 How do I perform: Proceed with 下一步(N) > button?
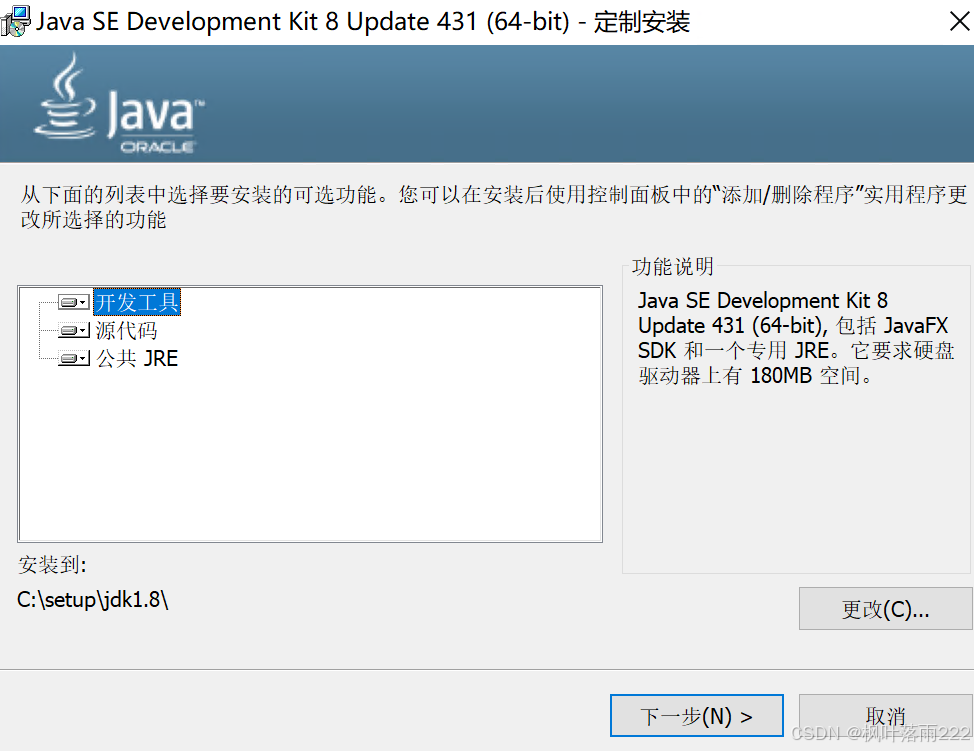point(696,716)
